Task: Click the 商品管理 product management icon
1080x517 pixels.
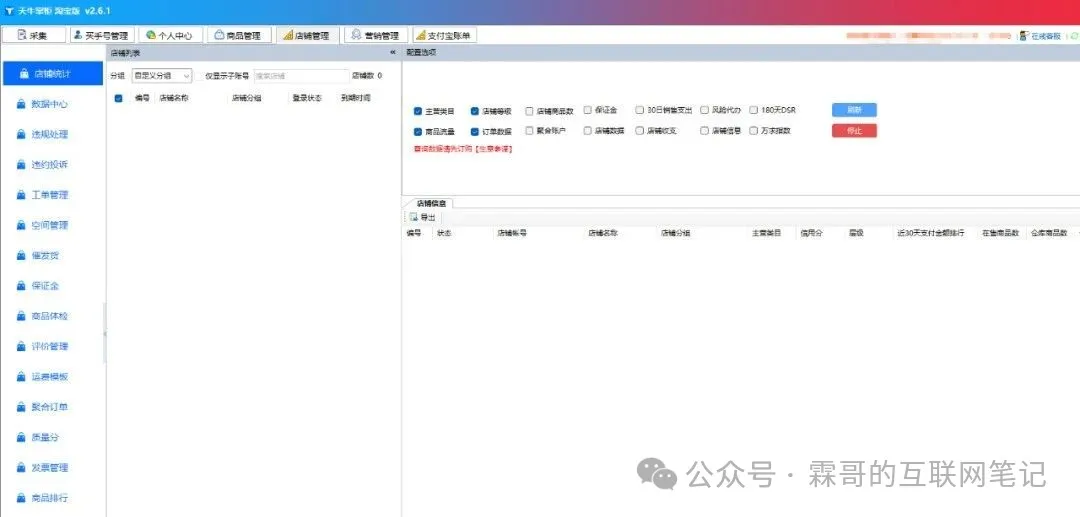Action: (x=218, y=35)
